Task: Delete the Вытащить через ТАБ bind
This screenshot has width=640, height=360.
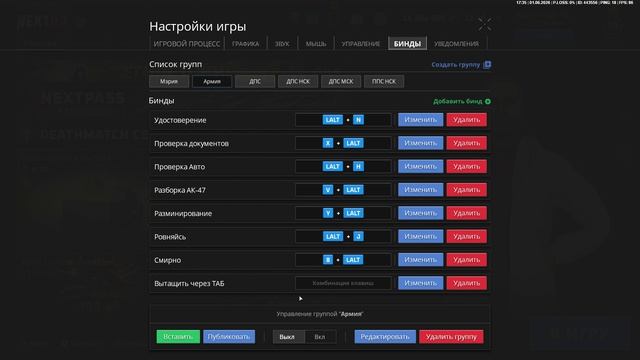Action: 466,283
